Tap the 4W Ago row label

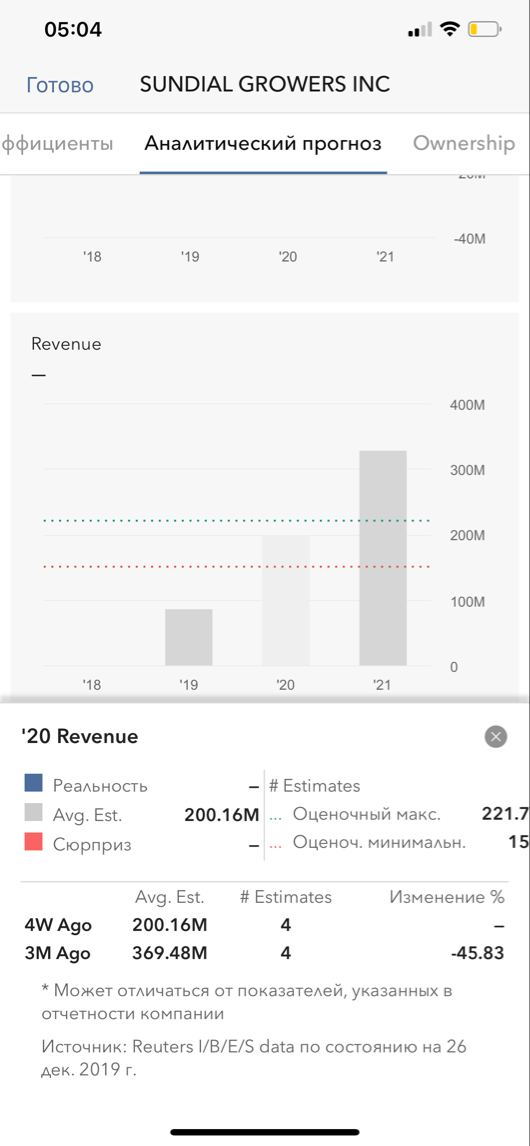[58, 925]
